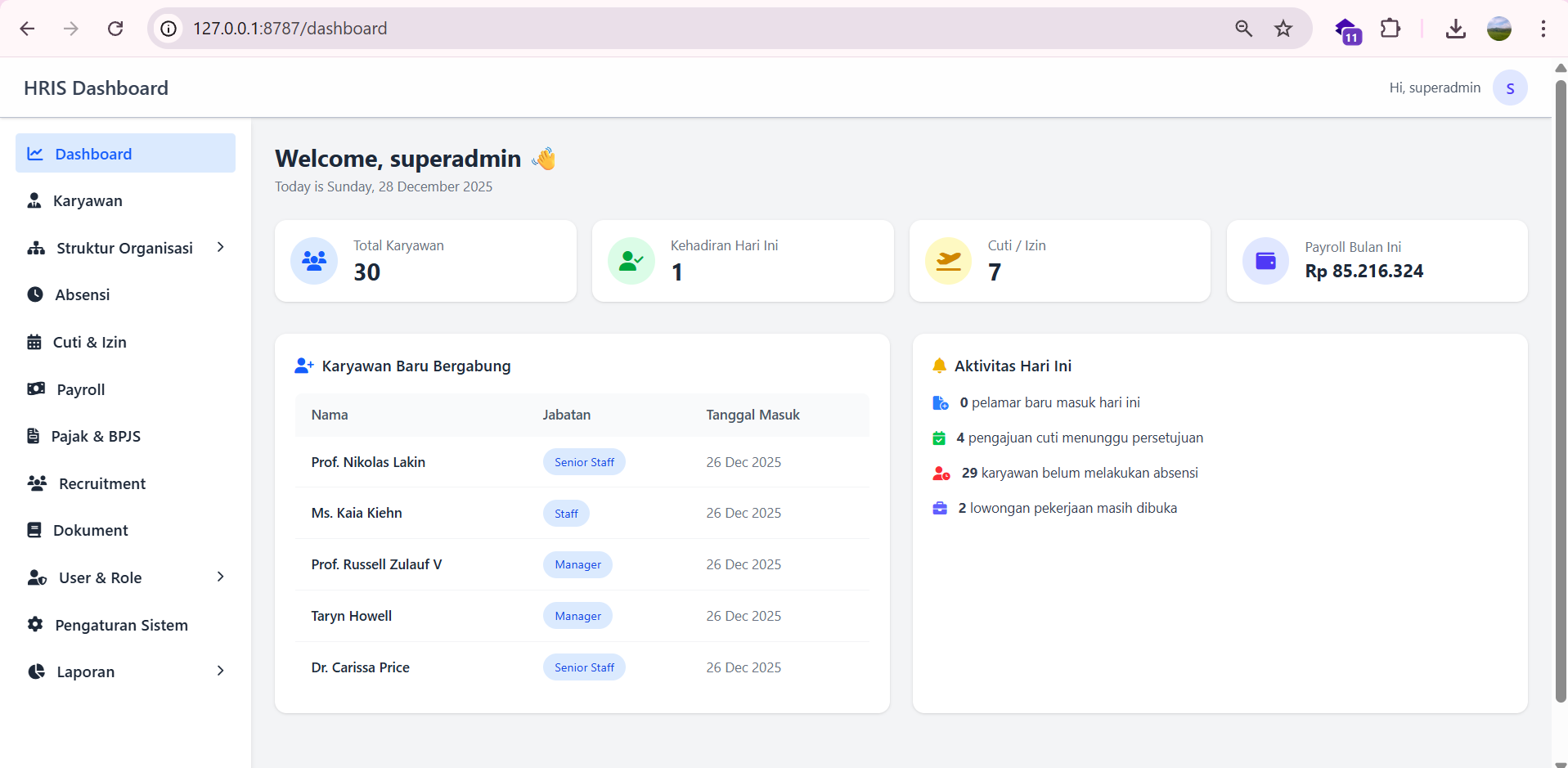
Task: Navigate to Recruitment section
Action: (x=101, y=484)
